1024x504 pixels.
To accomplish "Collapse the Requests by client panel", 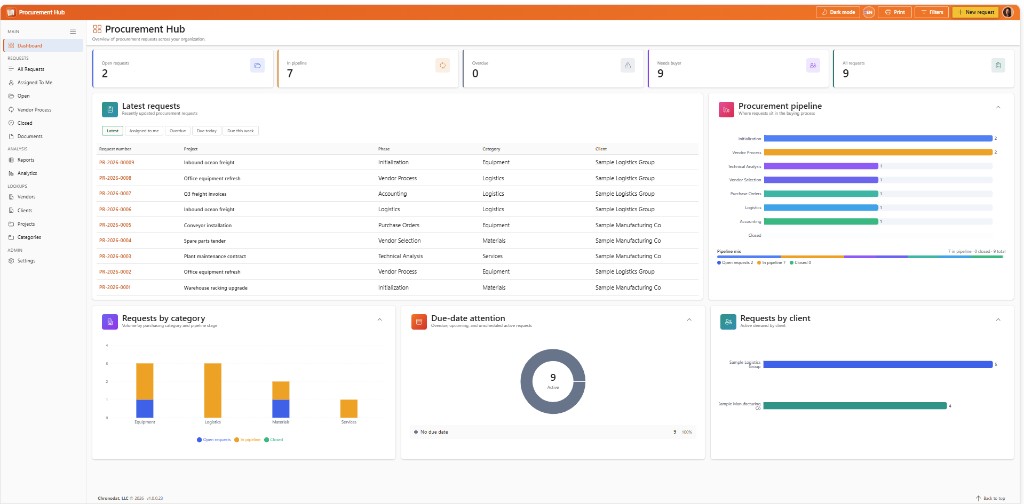I will coord(998,319).
